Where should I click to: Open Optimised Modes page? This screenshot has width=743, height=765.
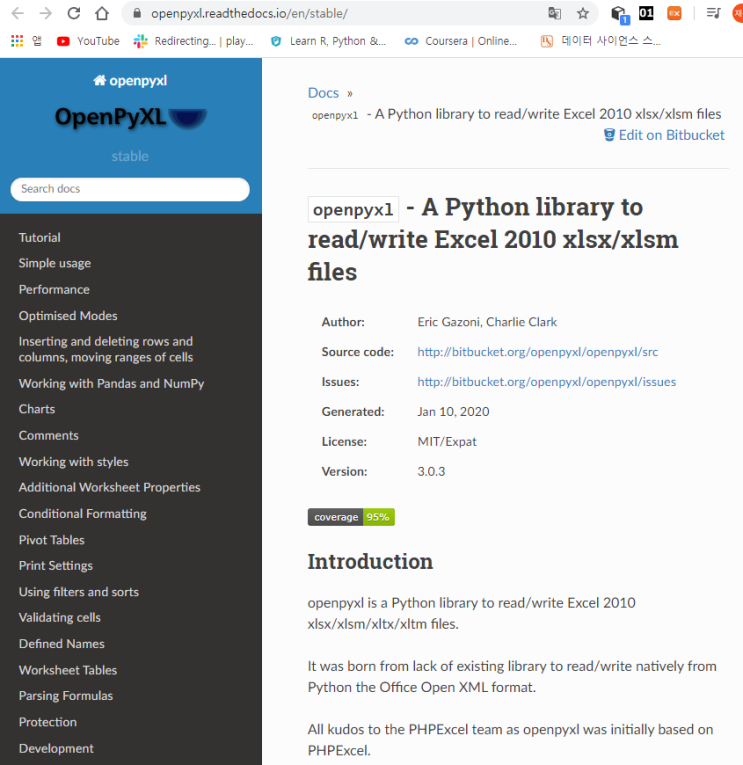68,316
